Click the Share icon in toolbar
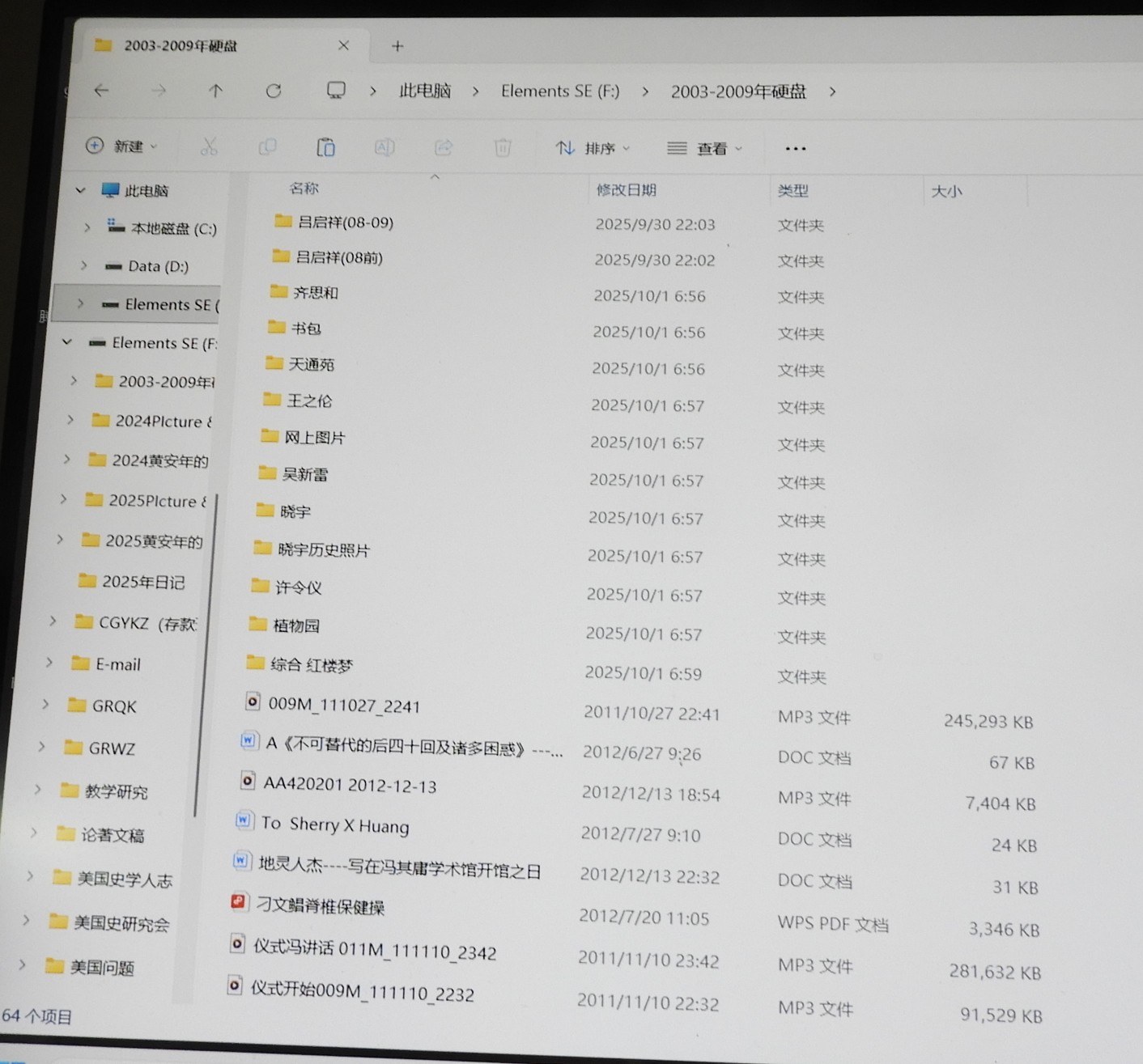The width and height of the screenshot is (1143, 1064). point(443,147)
